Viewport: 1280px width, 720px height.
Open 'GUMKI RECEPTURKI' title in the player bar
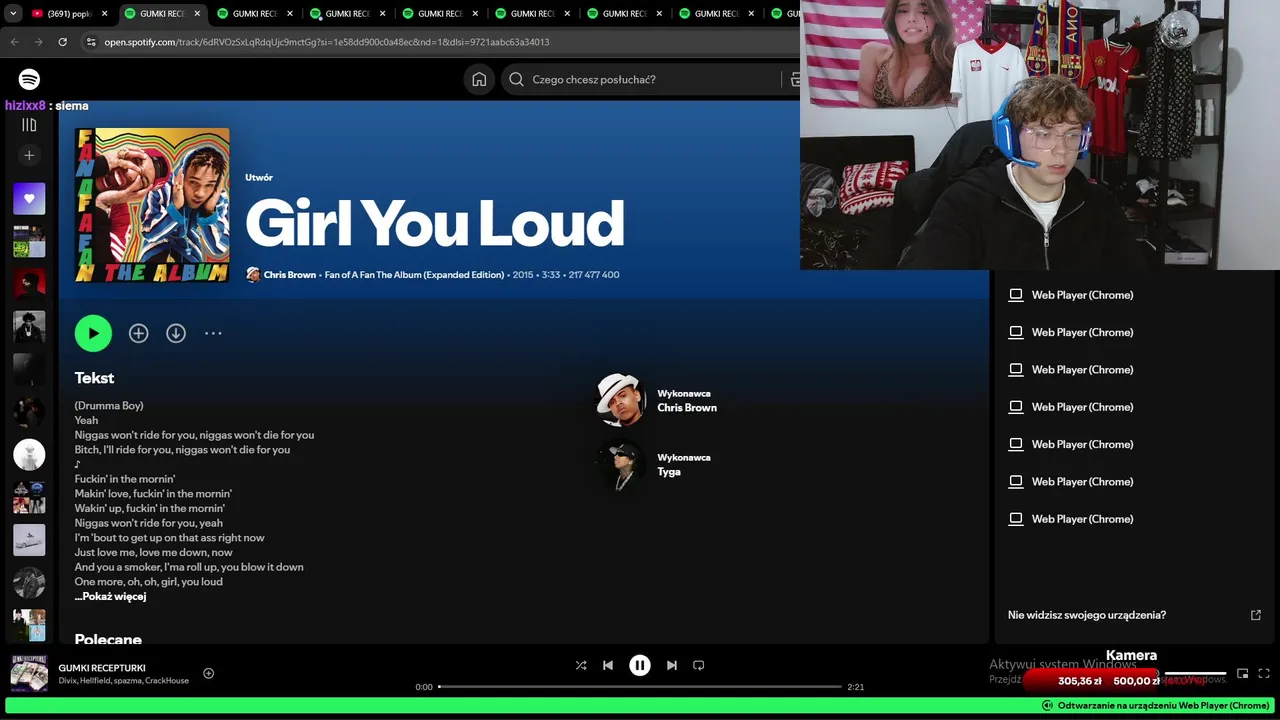click(102, 667)
